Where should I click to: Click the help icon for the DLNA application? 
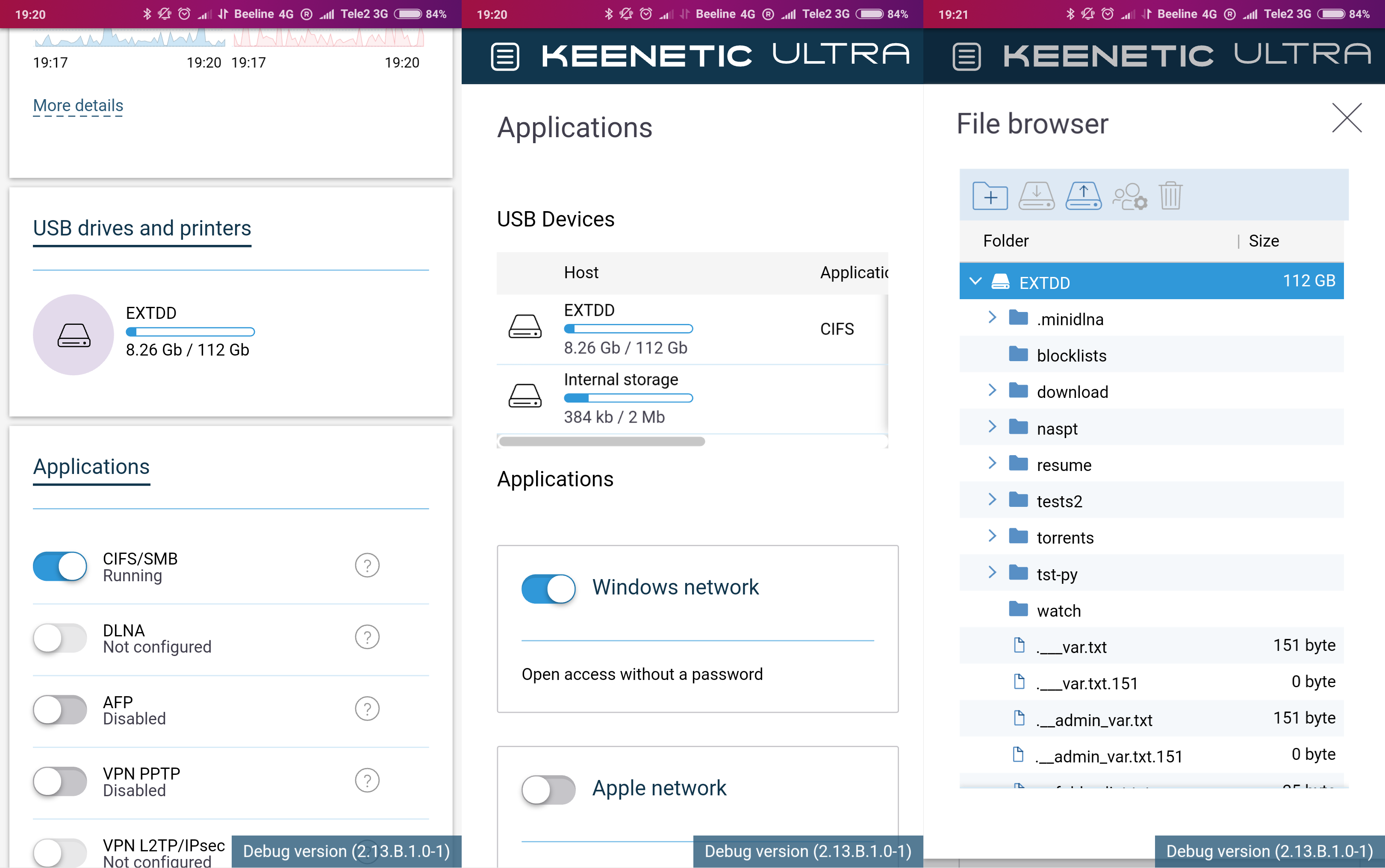(x=367, y=637)
